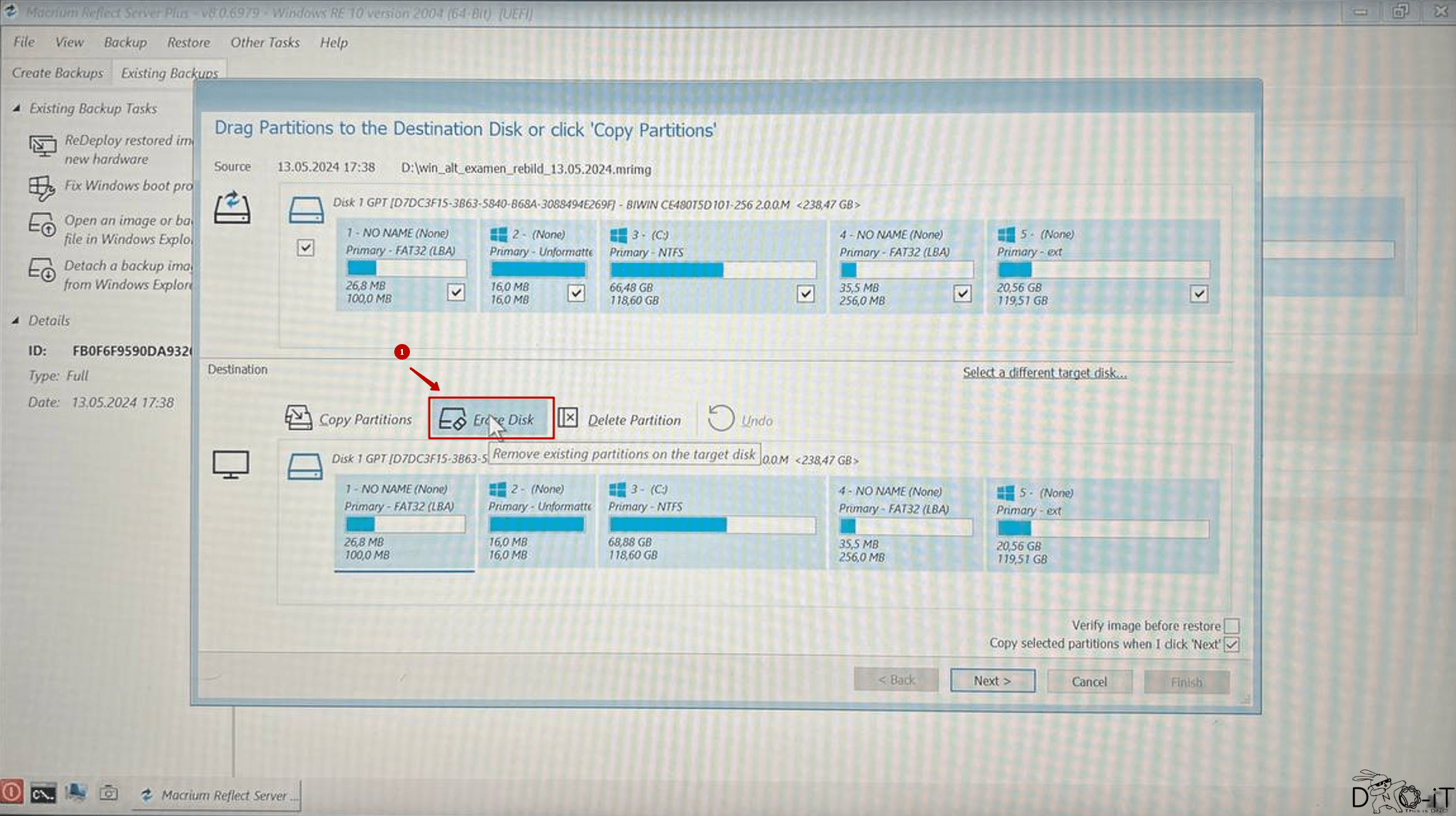
Task: Click ReDeploy restored image task icon
Action: [42, 147]
